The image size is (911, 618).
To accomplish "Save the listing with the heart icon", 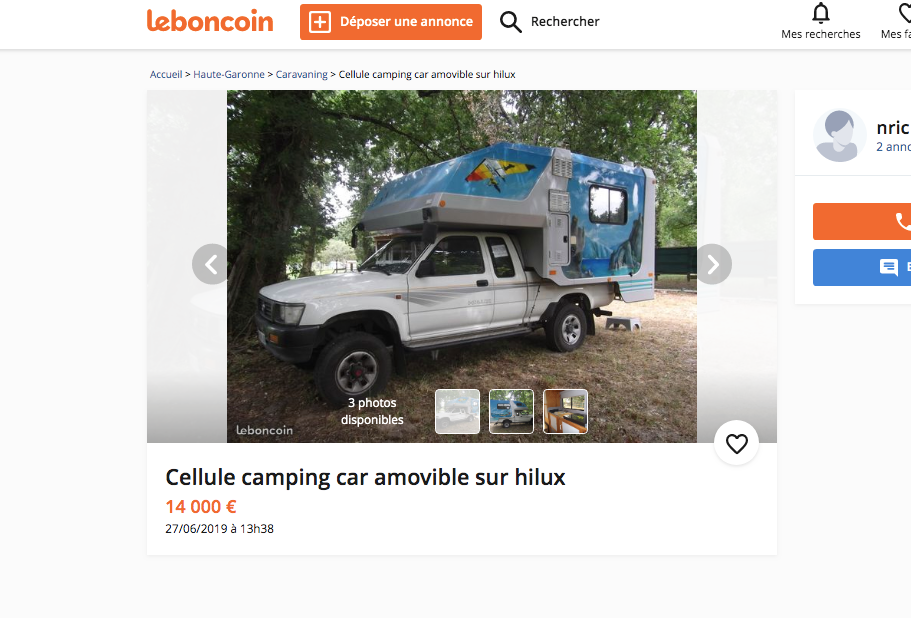I will pyautogui.click(x=736, y=444).
